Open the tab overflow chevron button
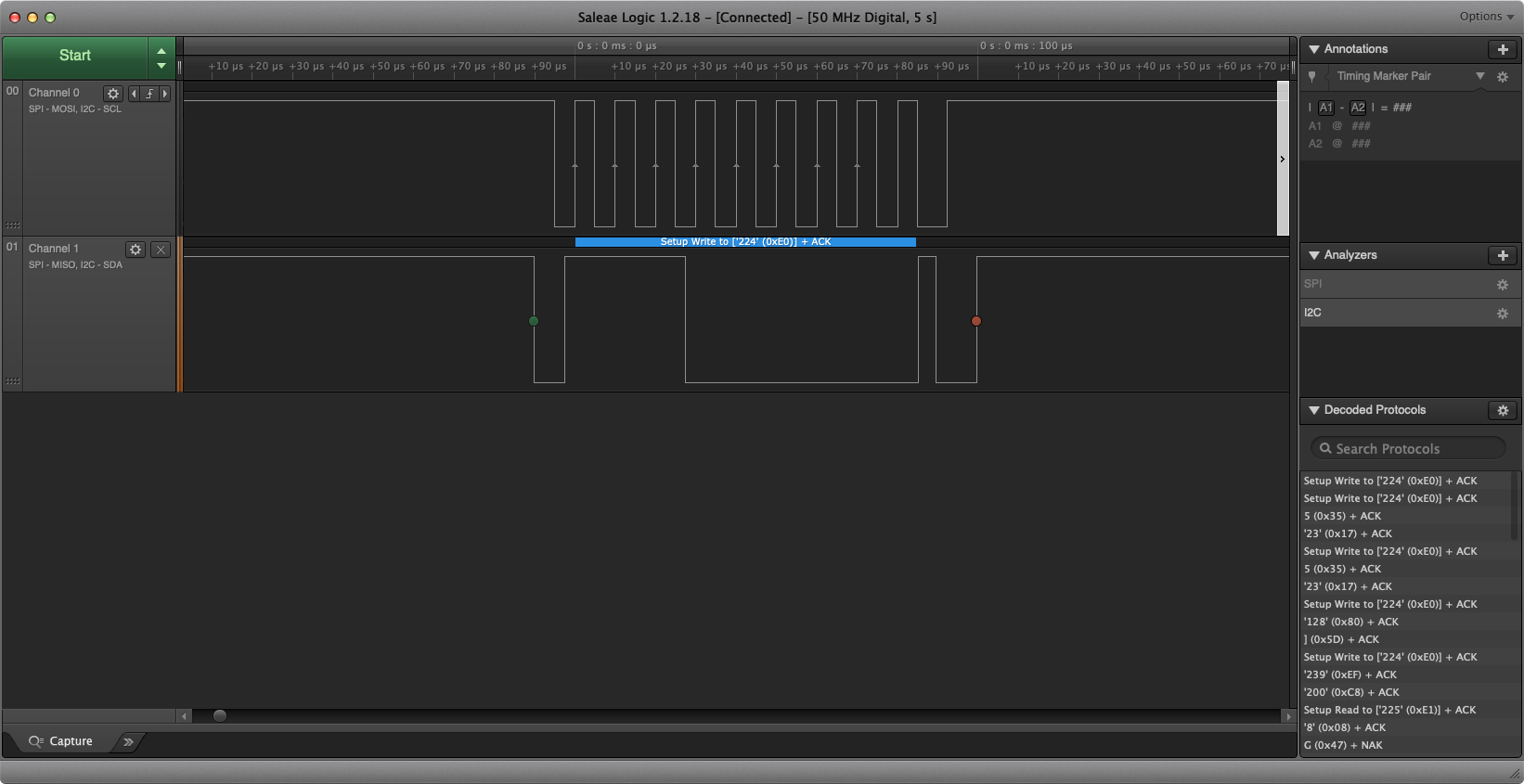The height and width of the screenshot is (784, 1524). [128, 741]
